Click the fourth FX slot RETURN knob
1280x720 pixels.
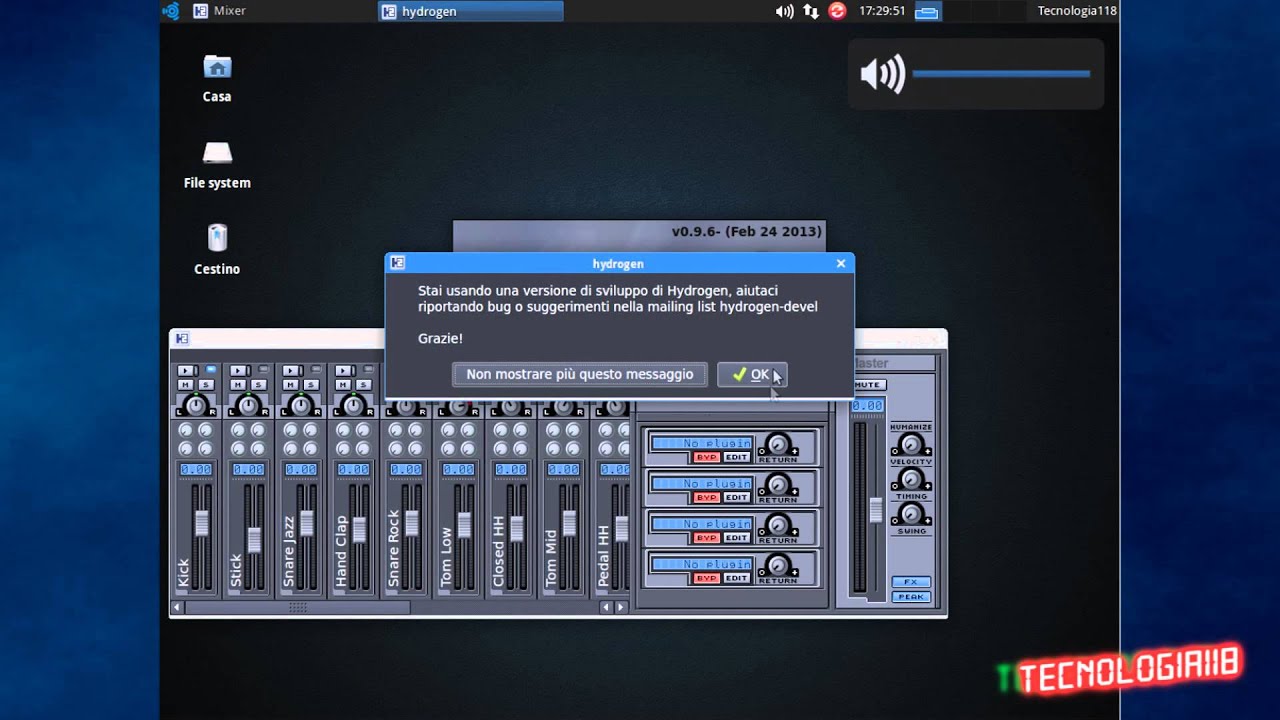point(778,565)
